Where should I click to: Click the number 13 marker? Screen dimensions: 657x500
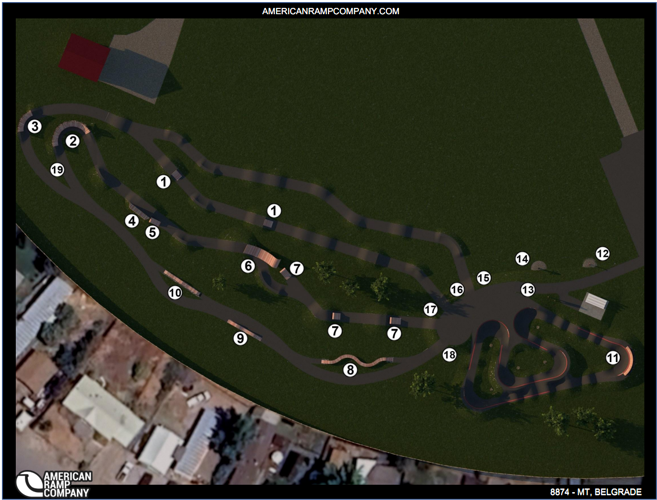click(527, 289)
